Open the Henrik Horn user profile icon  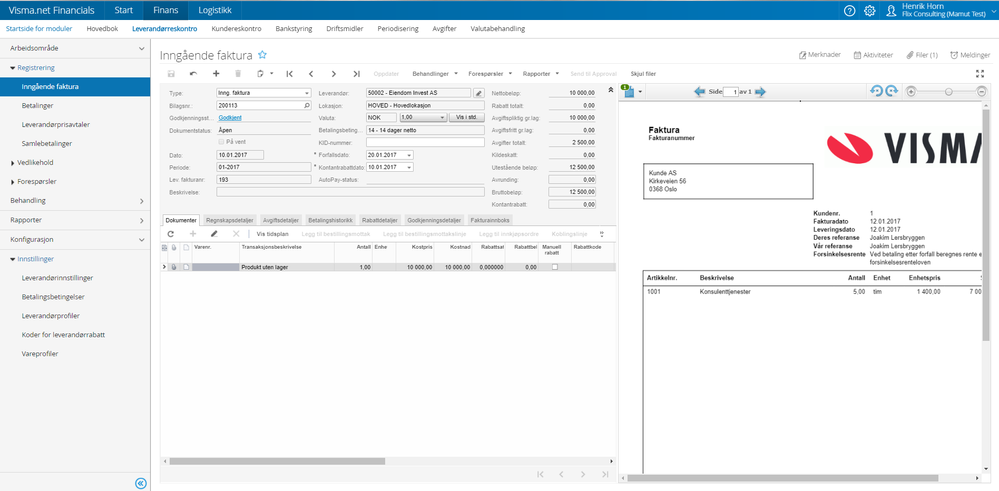pyautogui.click(x=892, y=11)
